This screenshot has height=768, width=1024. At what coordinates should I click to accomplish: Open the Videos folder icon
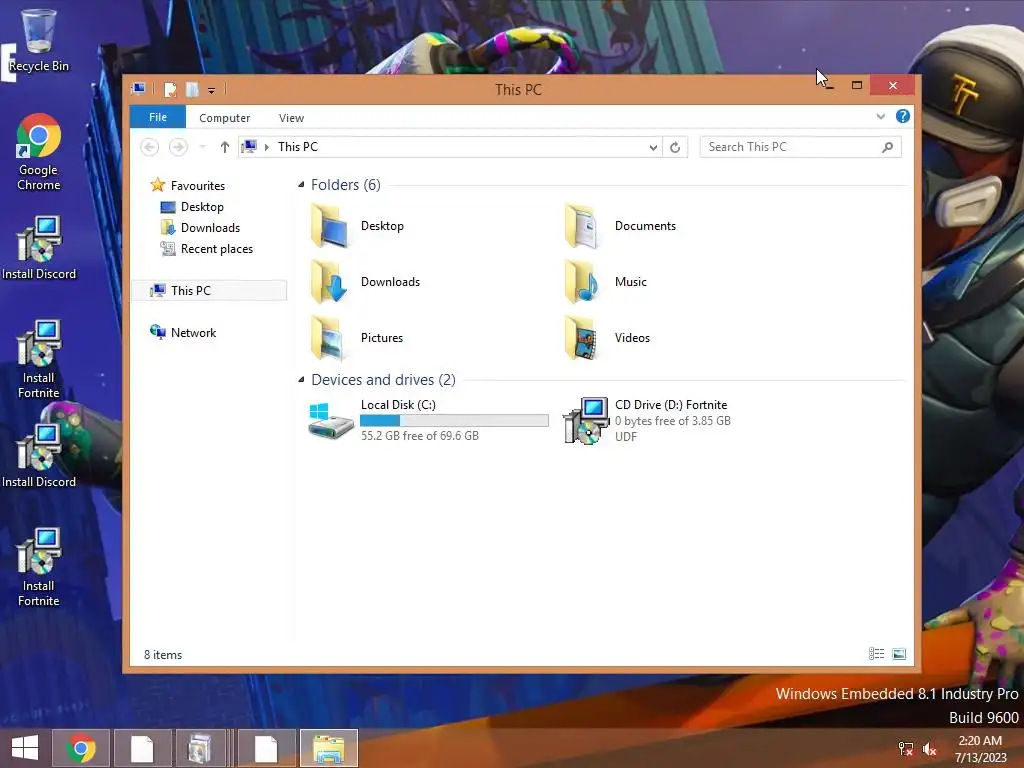pyautogui.click(x=583, y=338)
